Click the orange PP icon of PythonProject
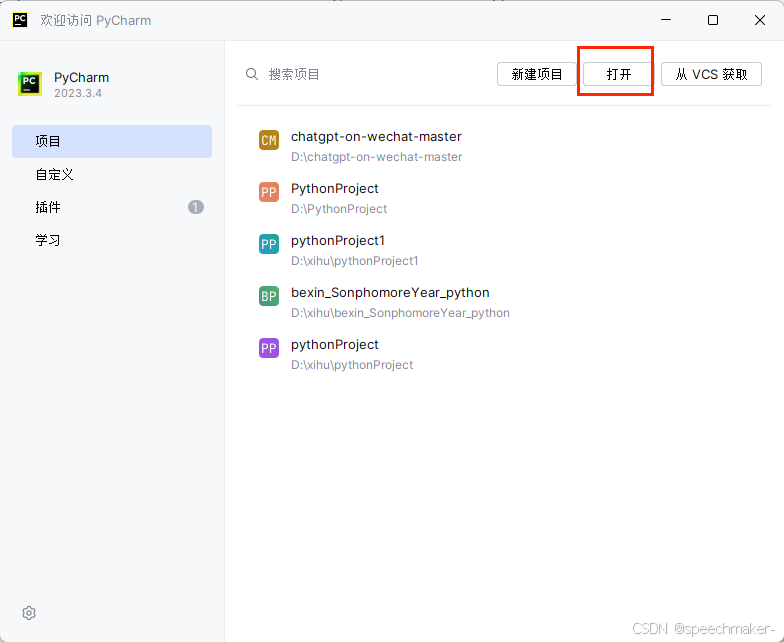This screenshot has width=784, height=642. click(269, 192)
